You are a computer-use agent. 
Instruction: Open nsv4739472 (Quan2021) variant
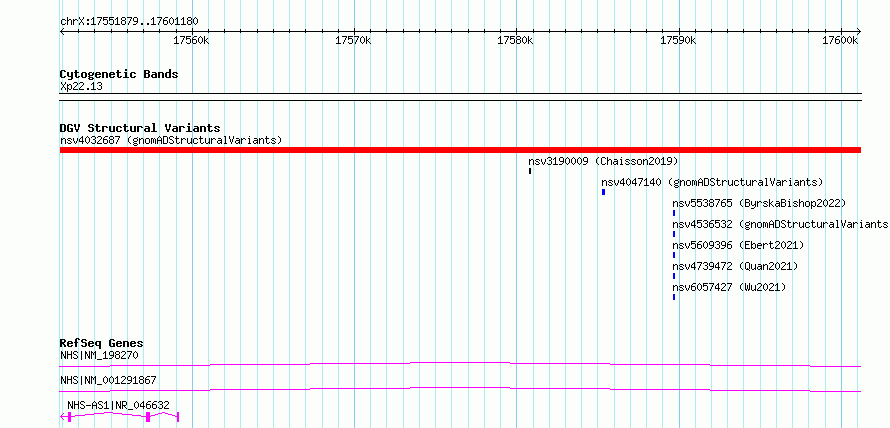(735, 266)
